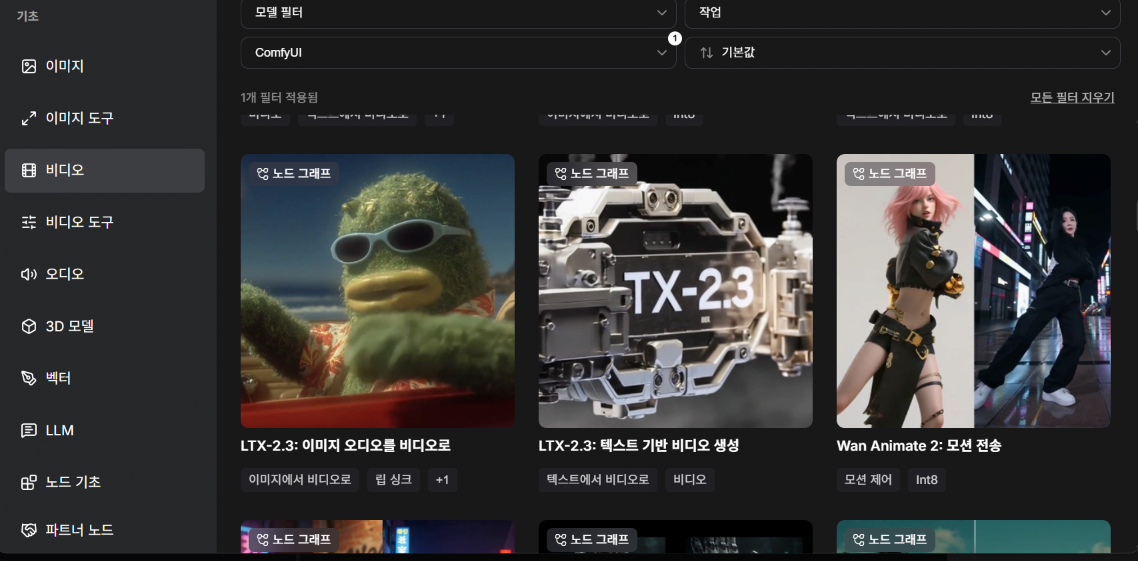1138x561 pixels.
Task: Click 이미지에서 비디오로 tag under first LTX-2.3 card
Action: (x=300, y=480)
